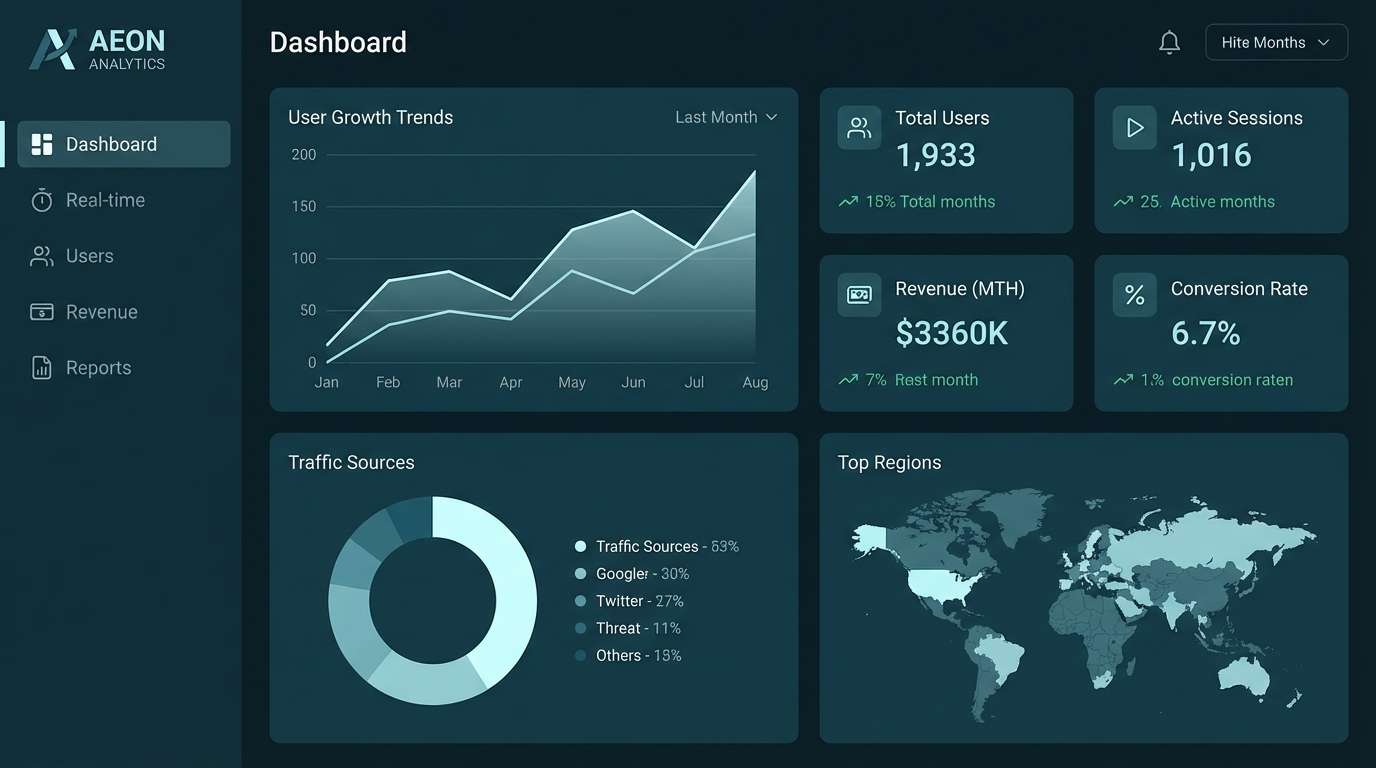Click the notification bell icon
Screen dimensions: 1376x768
click(x=1169, y=42)
